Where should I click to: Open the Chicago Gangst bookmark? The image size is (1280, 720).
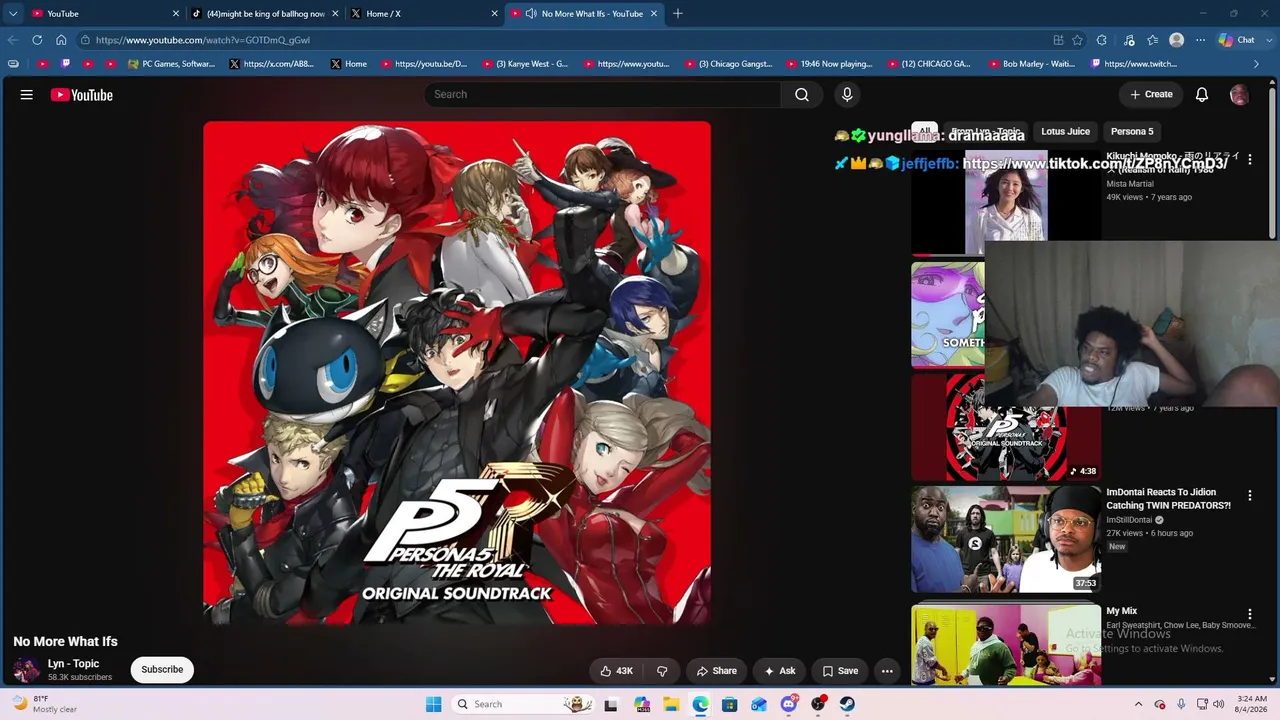(x=729, y=64)
